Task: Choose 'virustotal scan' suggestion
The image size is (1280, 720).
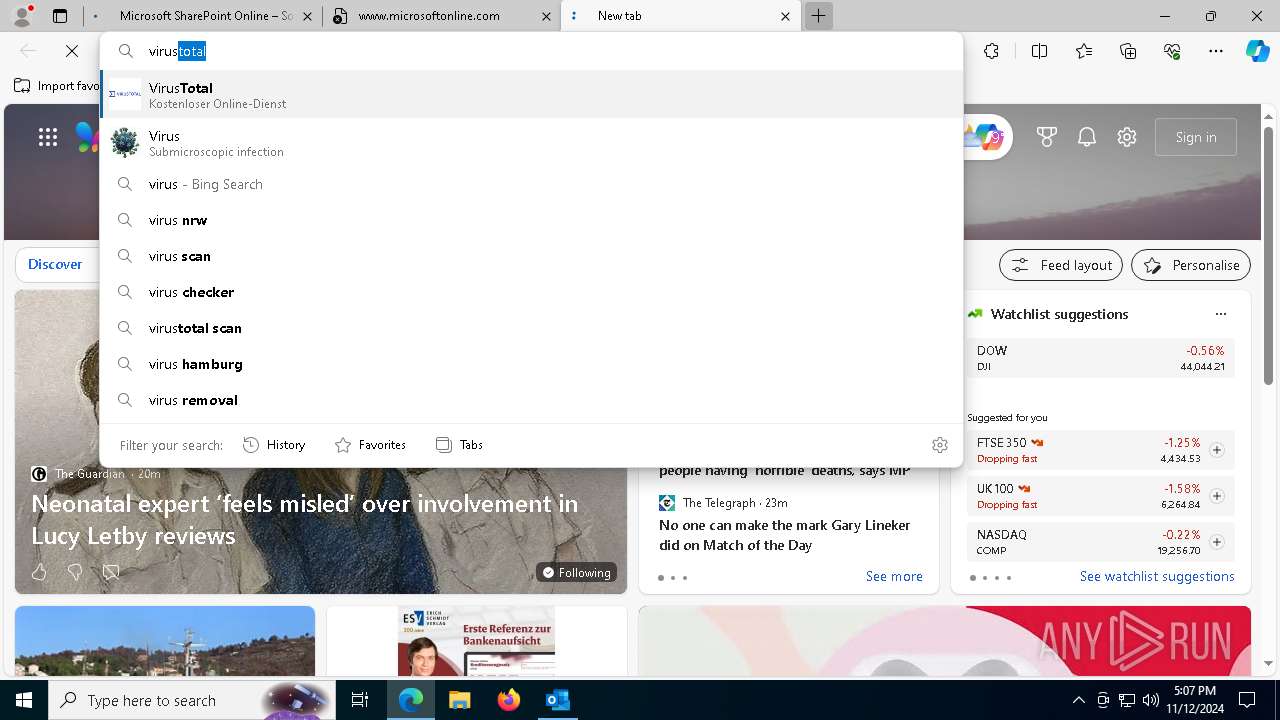Action: pos(531,328)
